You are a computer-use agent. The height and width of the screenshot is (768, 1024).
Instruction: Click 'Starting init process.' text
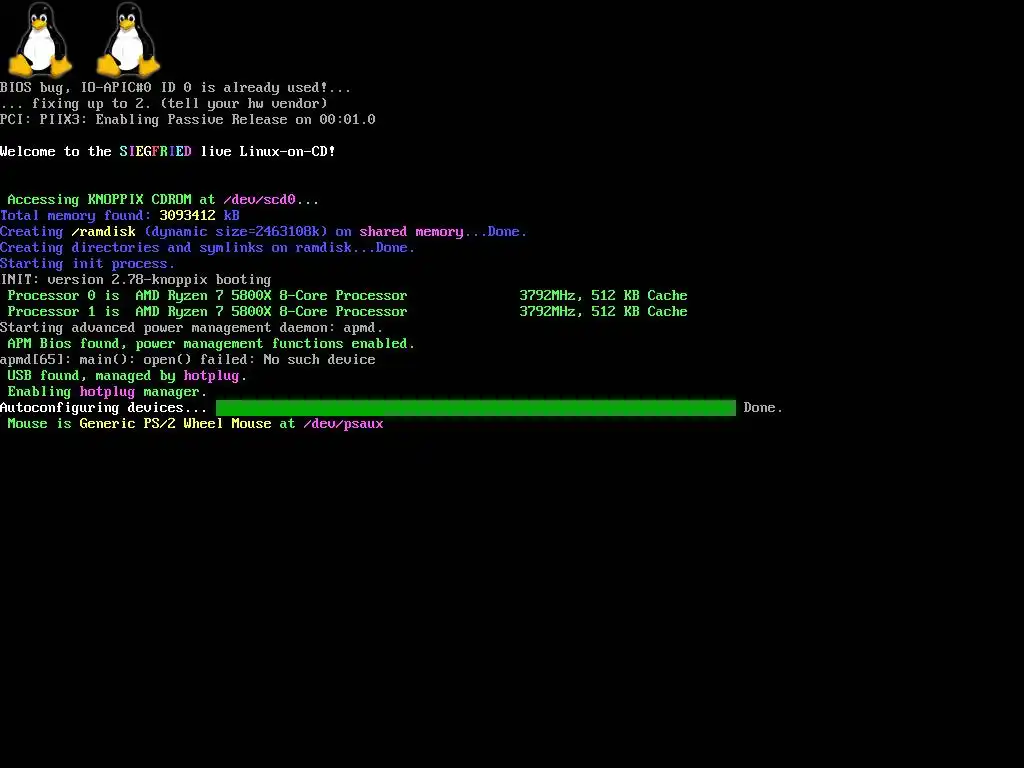pyautogui.click(x=88, y=263)
